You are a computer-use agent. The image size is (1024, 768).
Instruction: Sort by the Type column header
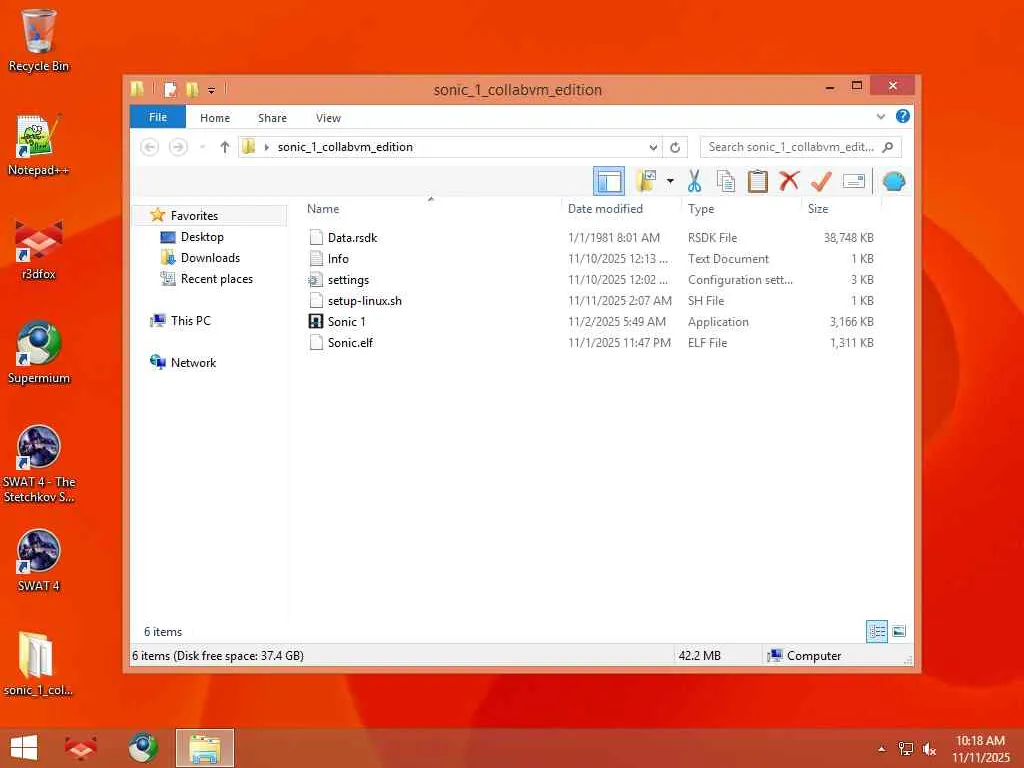701,208
